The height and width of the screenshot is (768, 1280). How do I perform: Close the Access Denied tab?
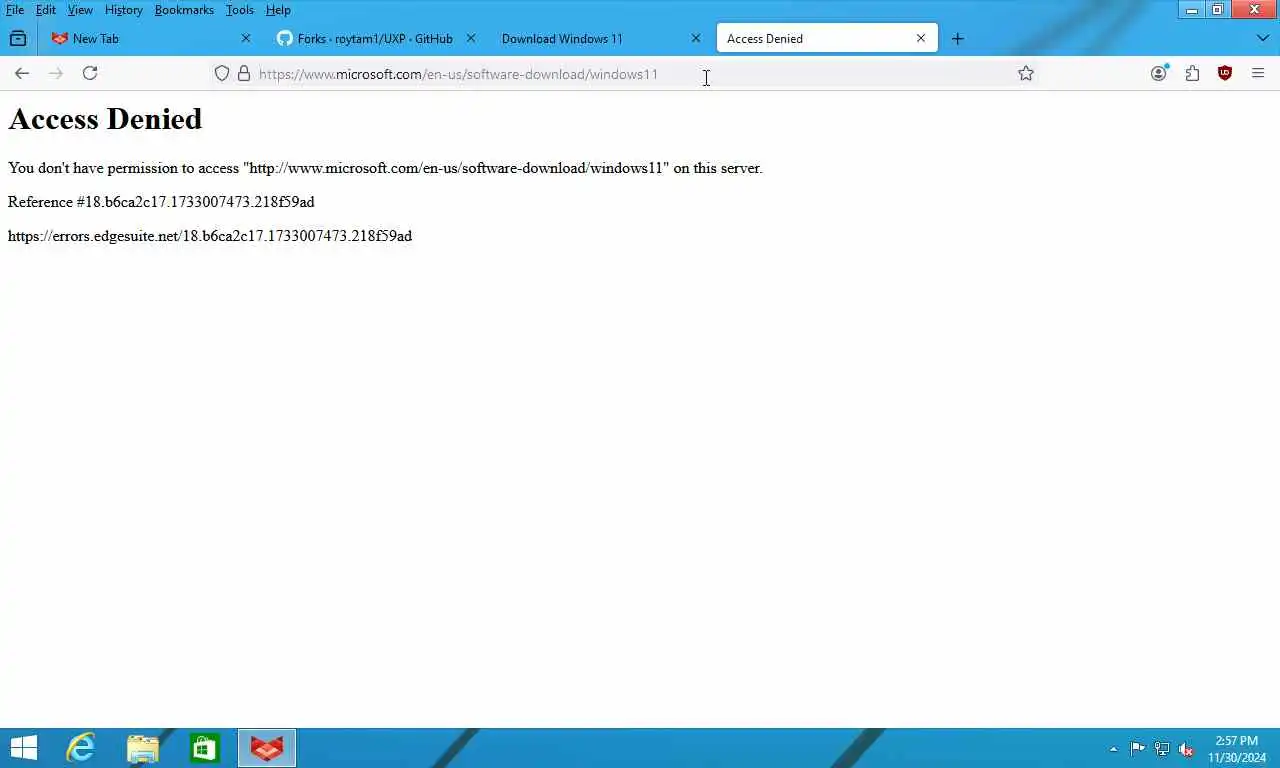click(921, 39)
